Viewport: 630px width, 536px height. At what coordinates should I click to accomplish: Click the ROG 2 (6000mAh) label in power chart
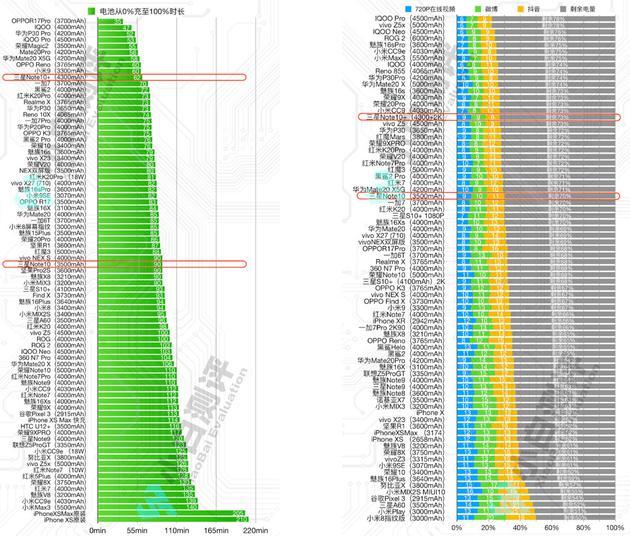[x=415, y=38]
